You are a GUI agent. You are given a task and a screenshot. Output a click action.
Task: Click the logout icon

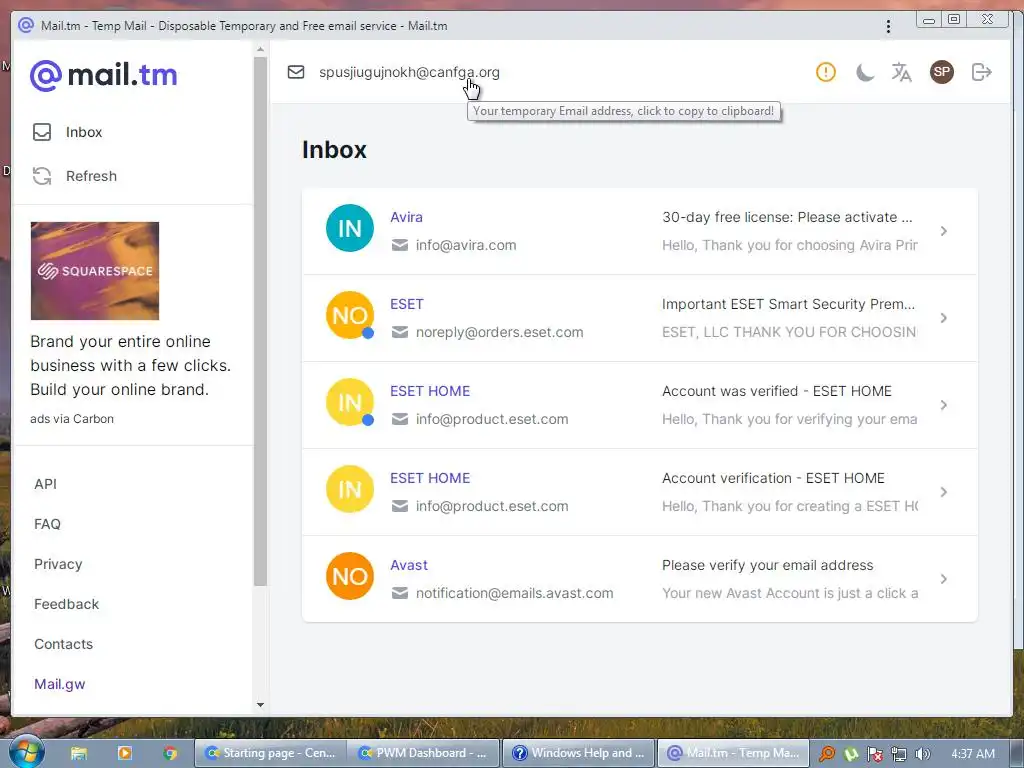(x=982, y=72)
